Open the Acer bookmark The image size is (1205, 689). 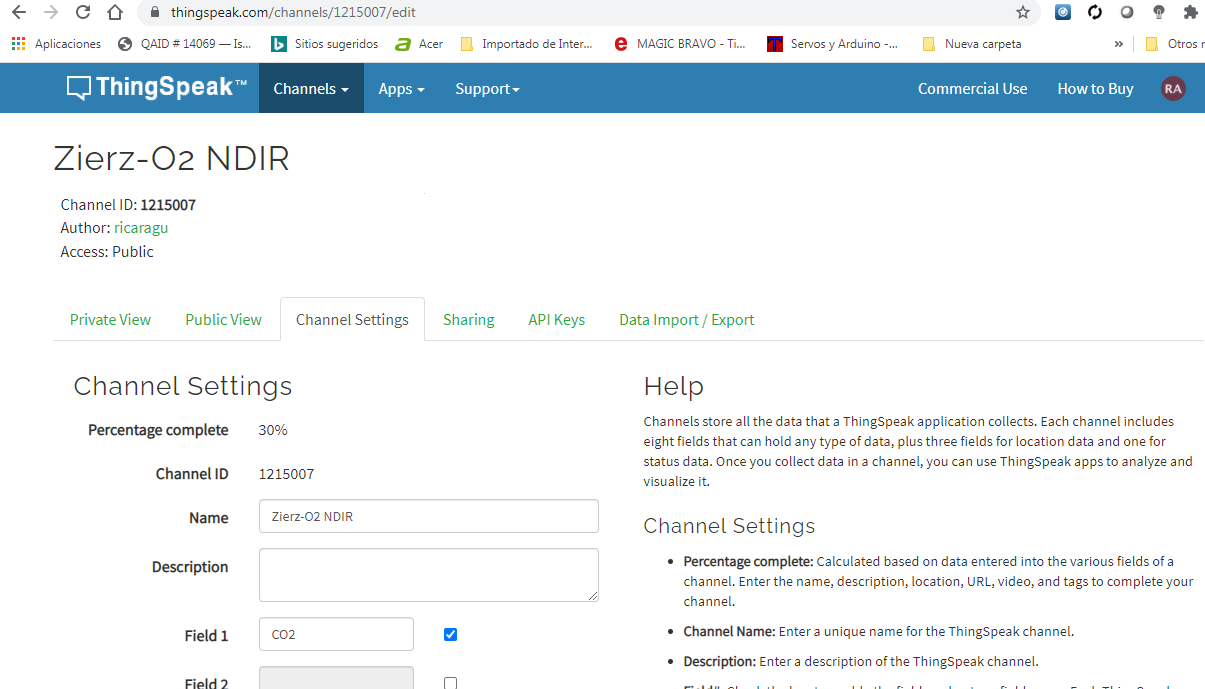[419, 44]
